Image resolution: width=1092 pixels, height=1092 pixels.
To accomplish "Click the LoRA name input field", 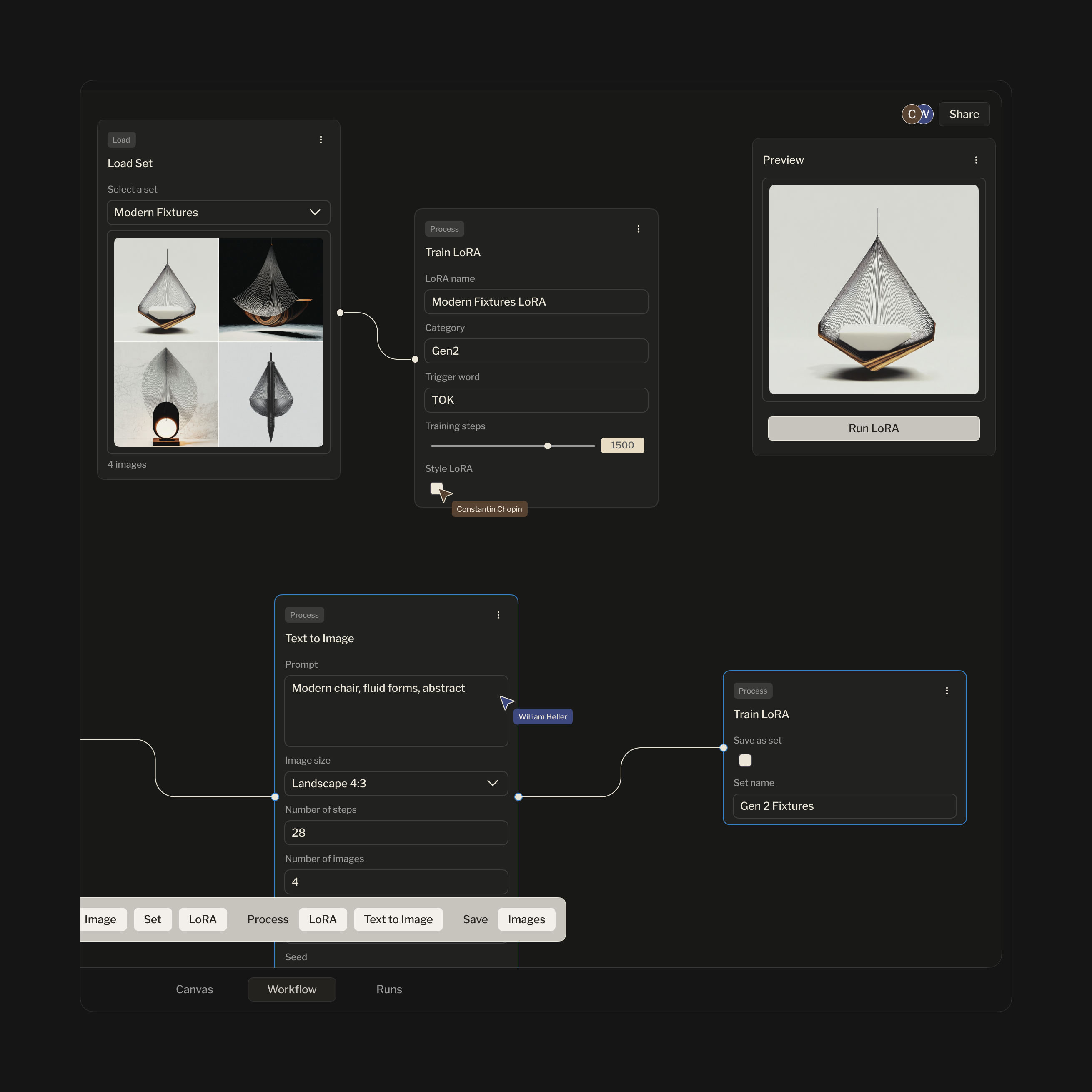I will (536, 302).
